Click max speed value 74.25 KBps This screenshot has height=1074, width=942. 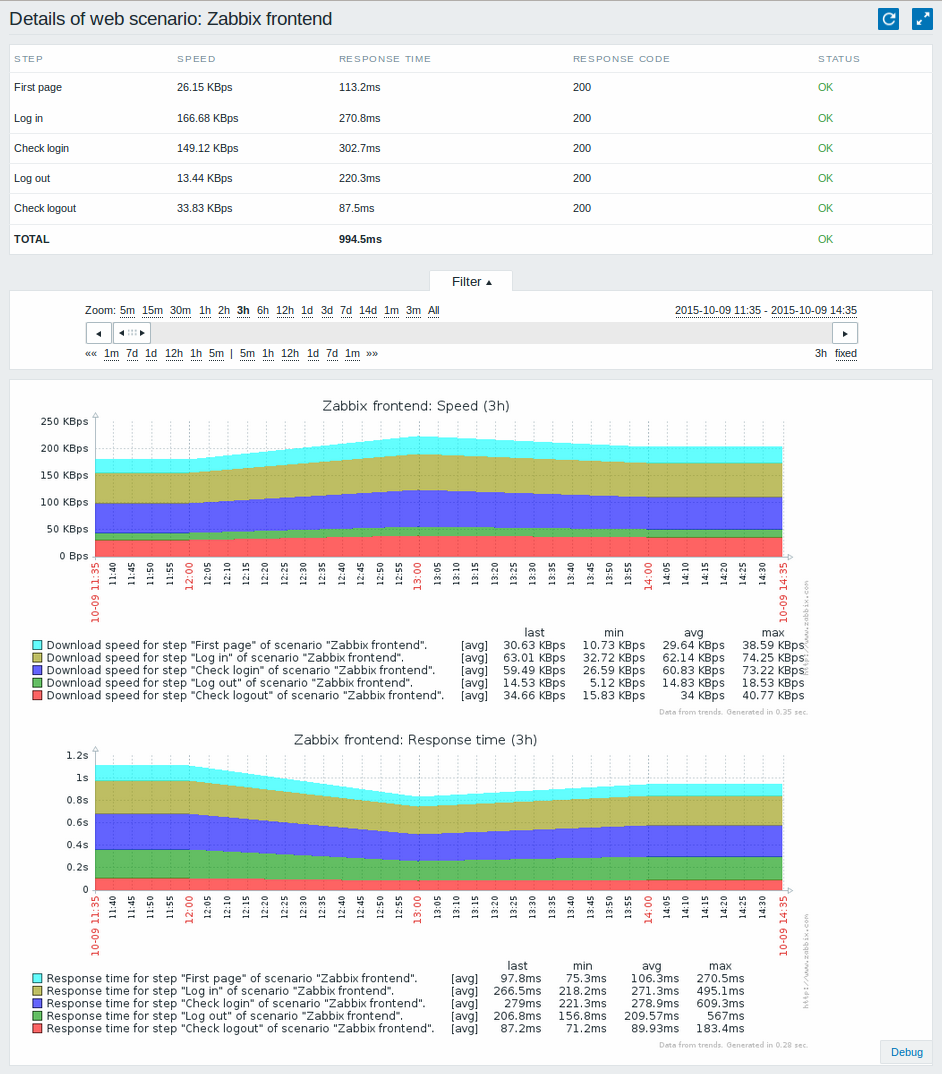[x=773, y=658]
